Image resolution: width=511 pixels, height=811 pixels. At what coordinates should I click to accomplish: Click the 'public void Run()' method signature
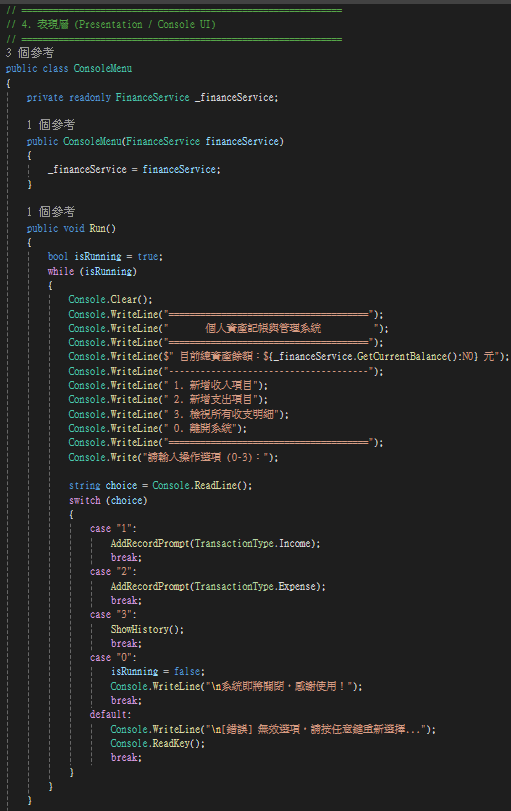click(x=71, y=228)
